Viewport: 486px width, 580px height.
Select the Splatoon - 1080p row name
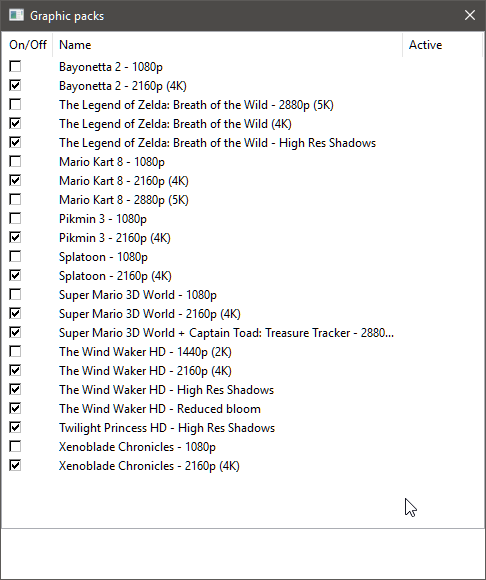pos(103,257)
